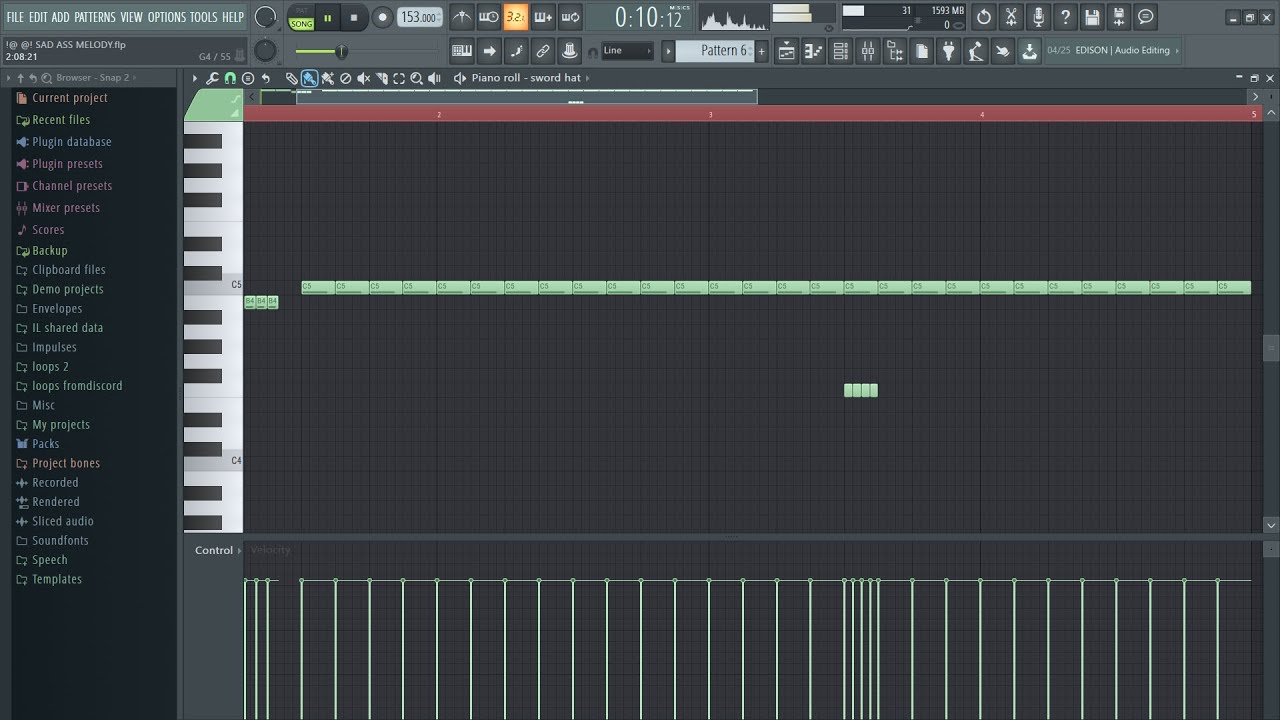Click the playback scrub speaker tool
1280x720 pixels.
tap(435, 78)
